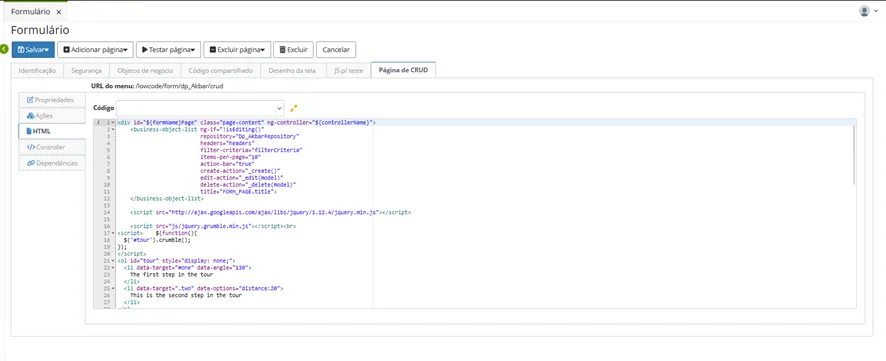This screenshot has width=886, height=361.
Task: Click the green collapse-sidebar arrow icon
Action: (x=5, y=50)
